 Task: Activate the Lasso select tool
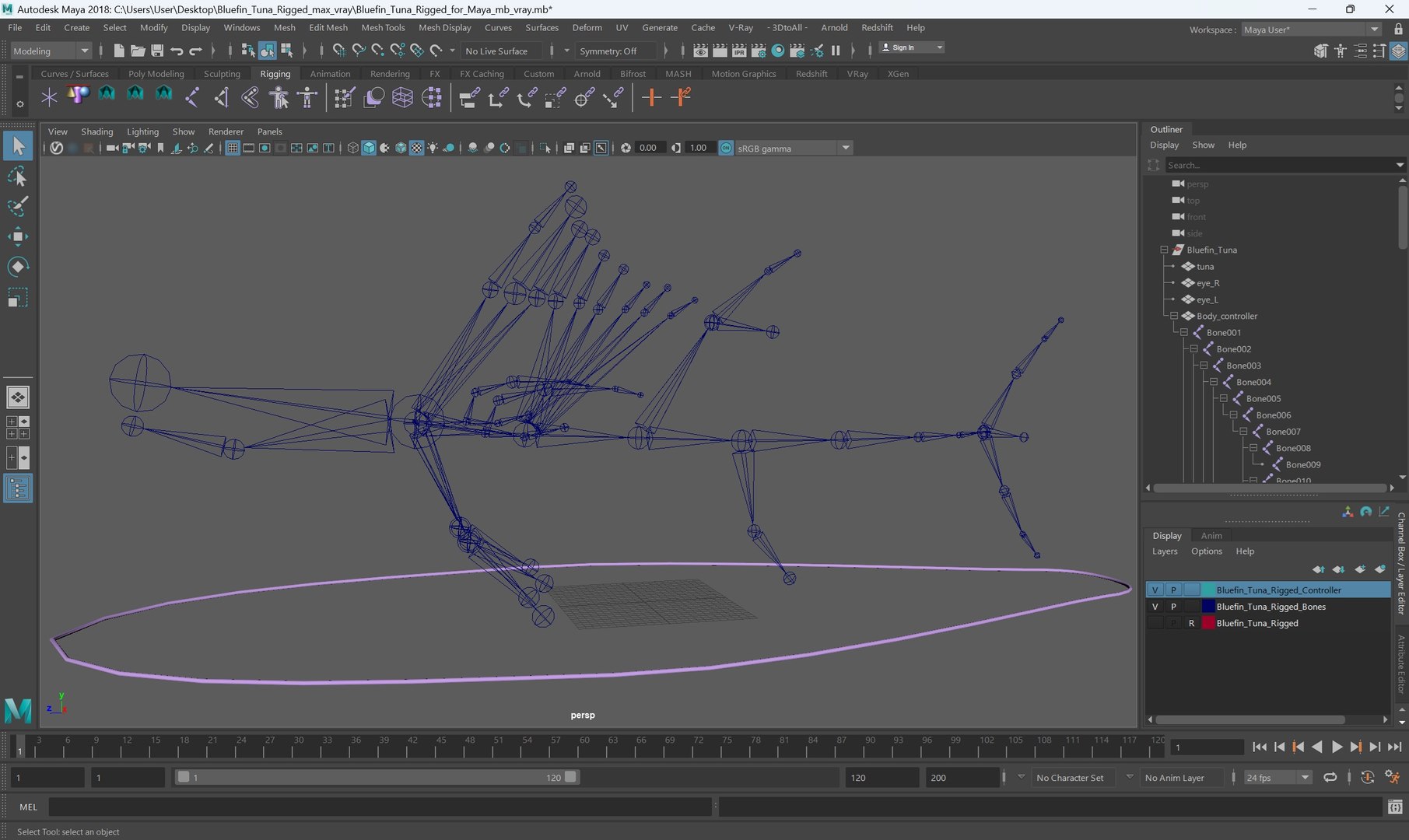(x=17, y=177)
